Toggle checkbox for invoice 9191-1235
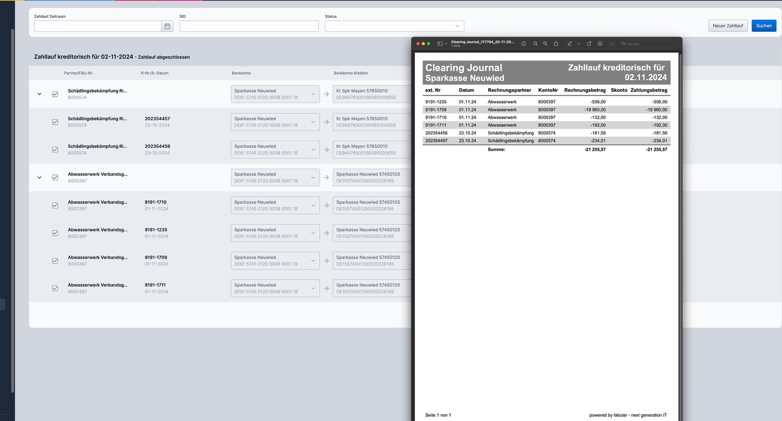Screen dimensions: 782x421 (x=55, y=233)
